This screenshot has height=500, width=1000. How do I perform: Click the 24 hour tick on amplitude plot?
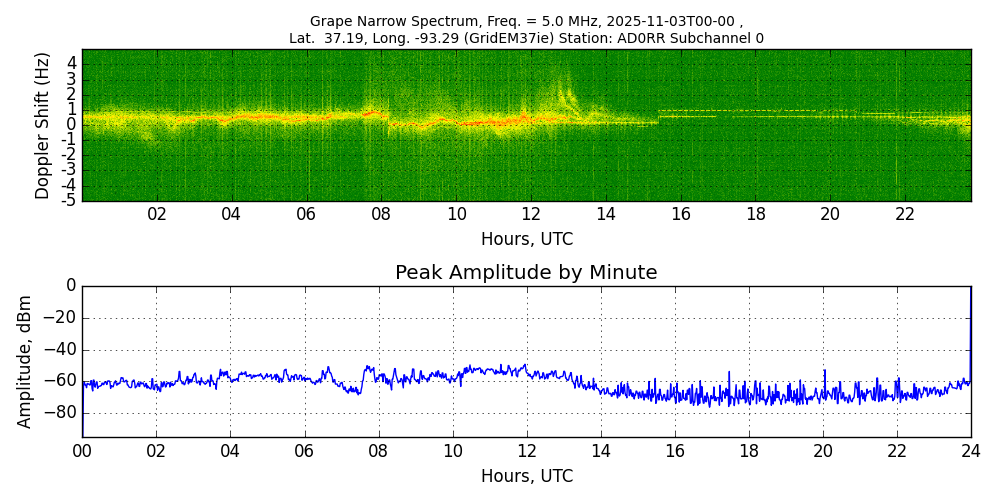(970, 451)
